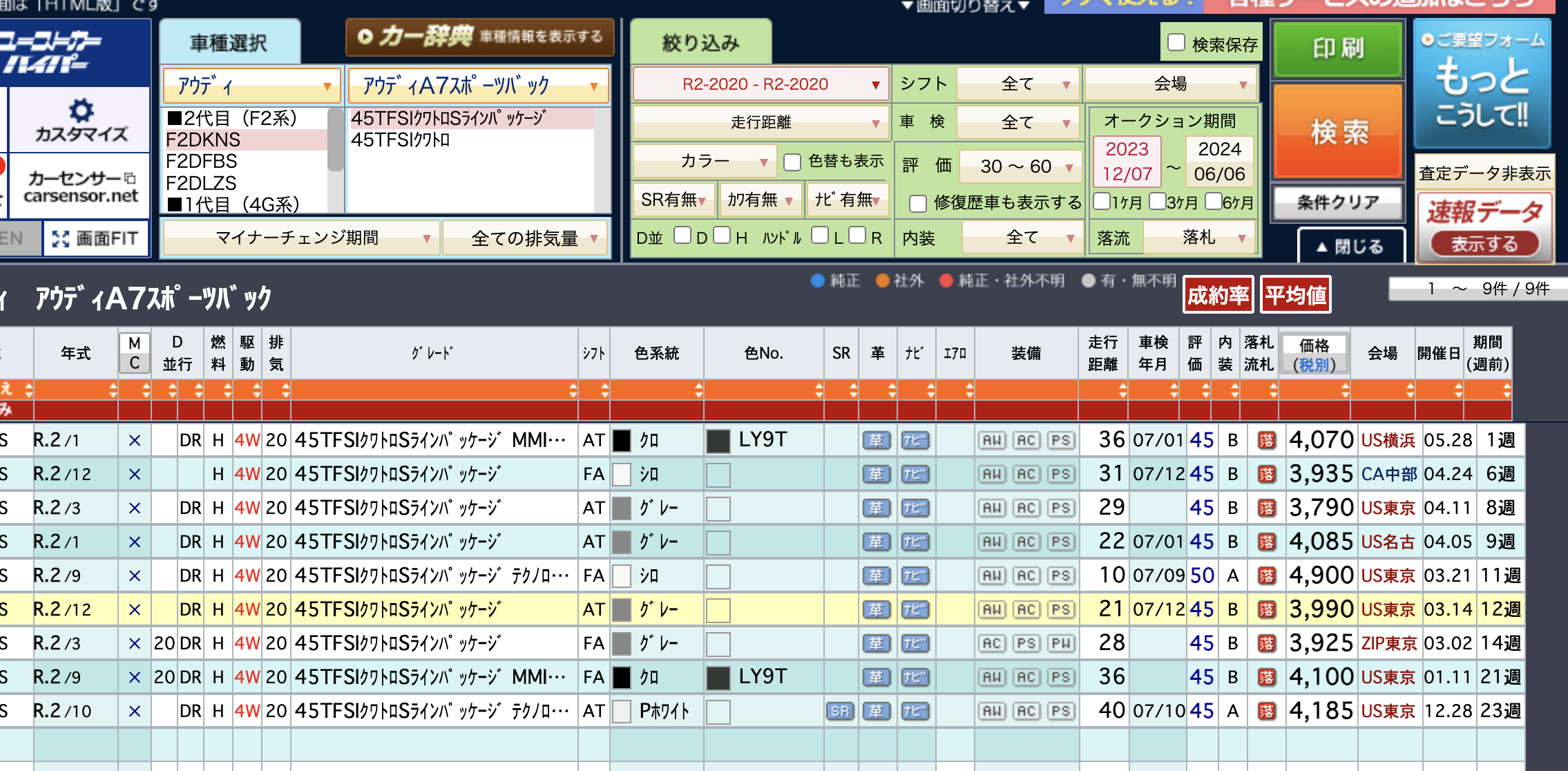Click the × mark in R.2/10 row
Image resolution: width=1568 pixels, height=771 pixels.
pyautogui.click(x=135, y=711)
